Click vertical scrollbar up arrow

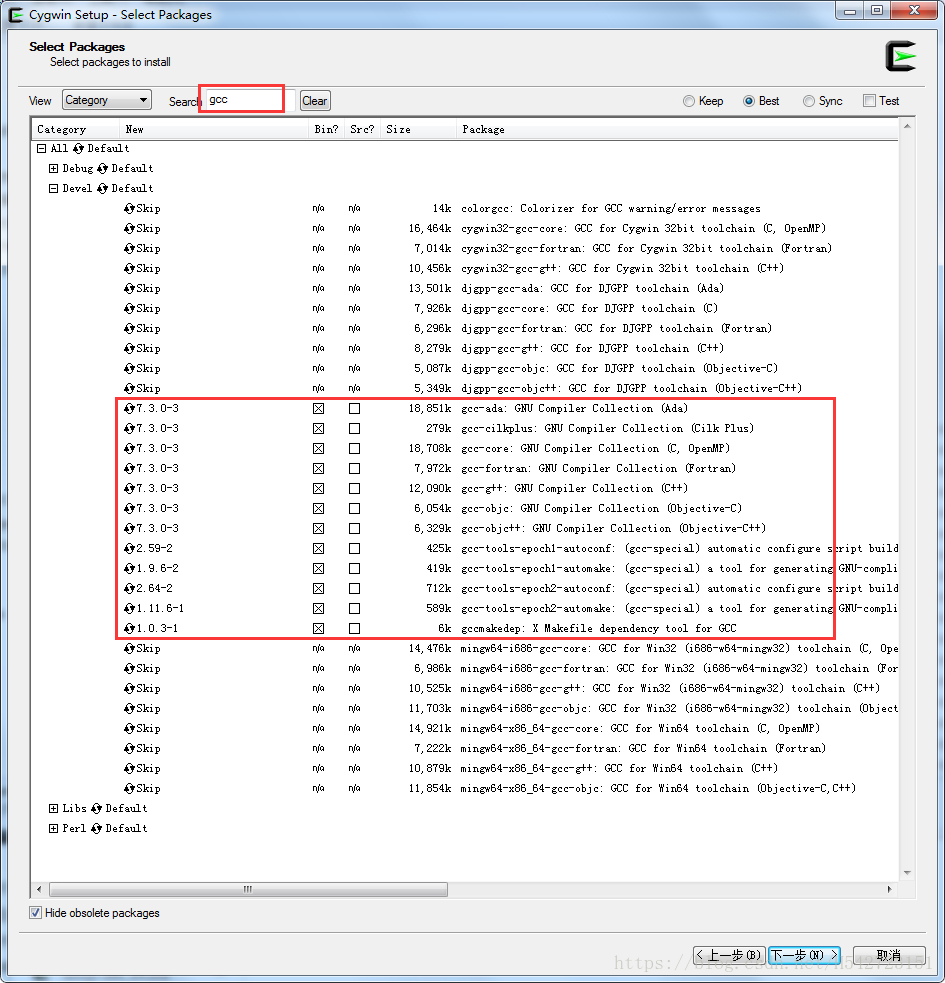click(x=907, y=127)
